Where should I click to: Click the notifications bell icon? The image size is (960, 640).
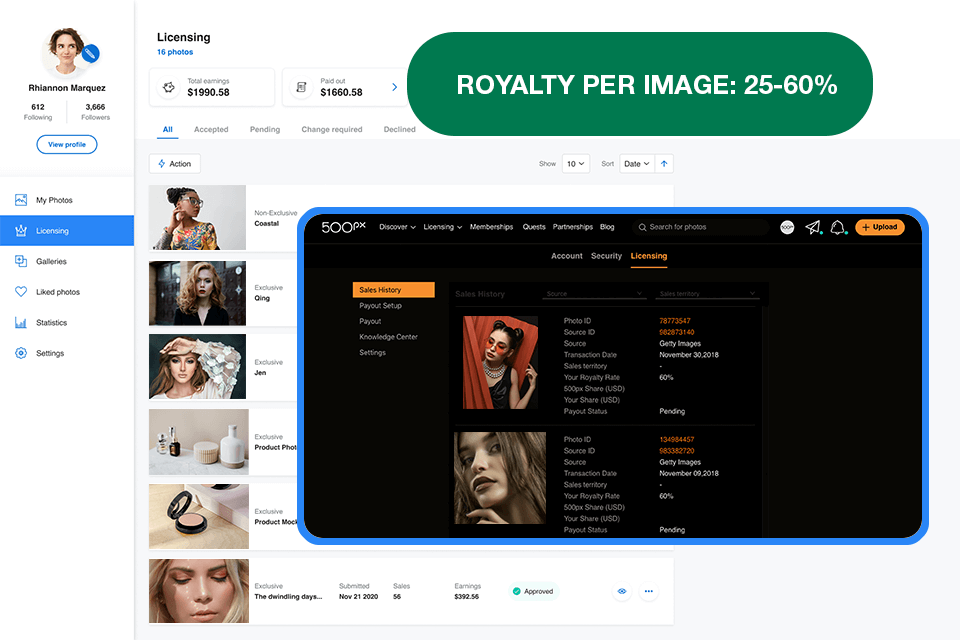(x=838, y=227)
